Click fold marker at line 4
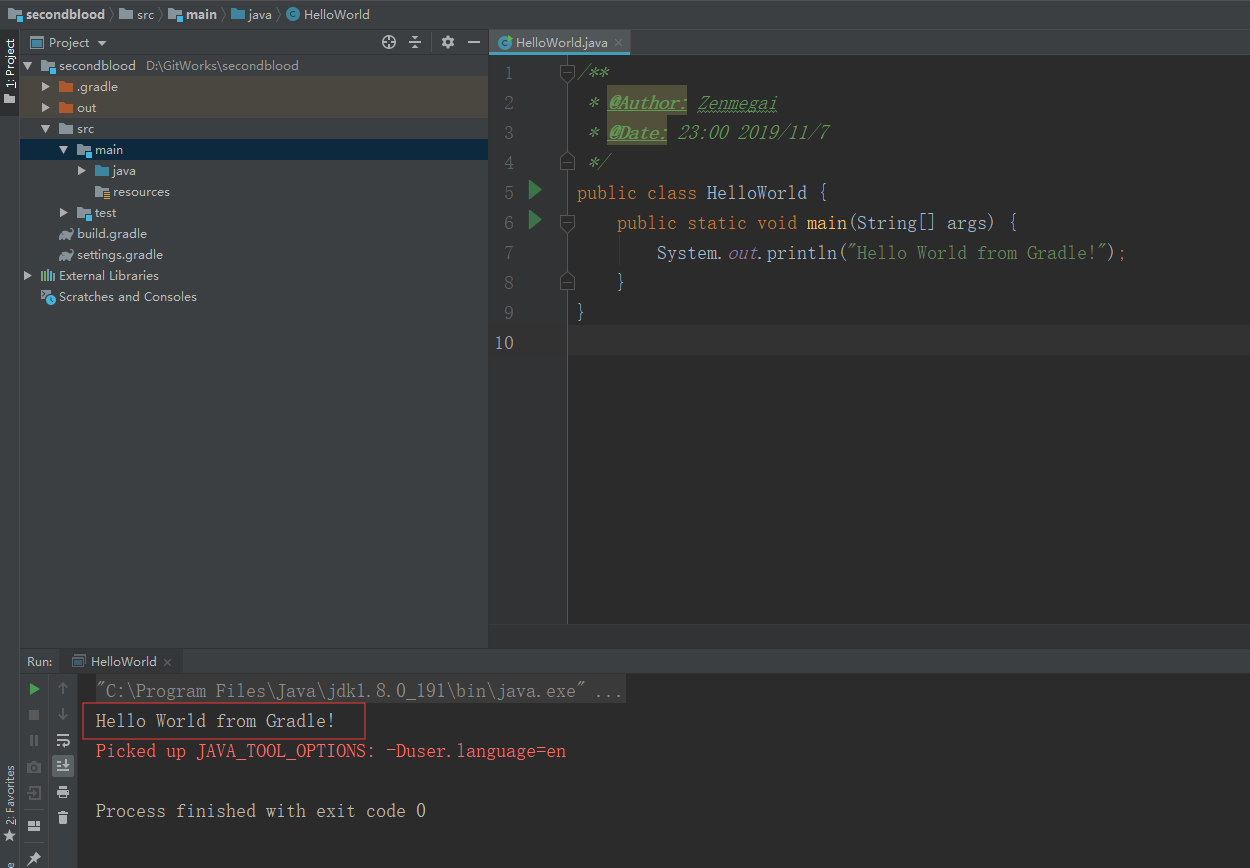This screenshot has height=868, width=1250. click(567, 161)
